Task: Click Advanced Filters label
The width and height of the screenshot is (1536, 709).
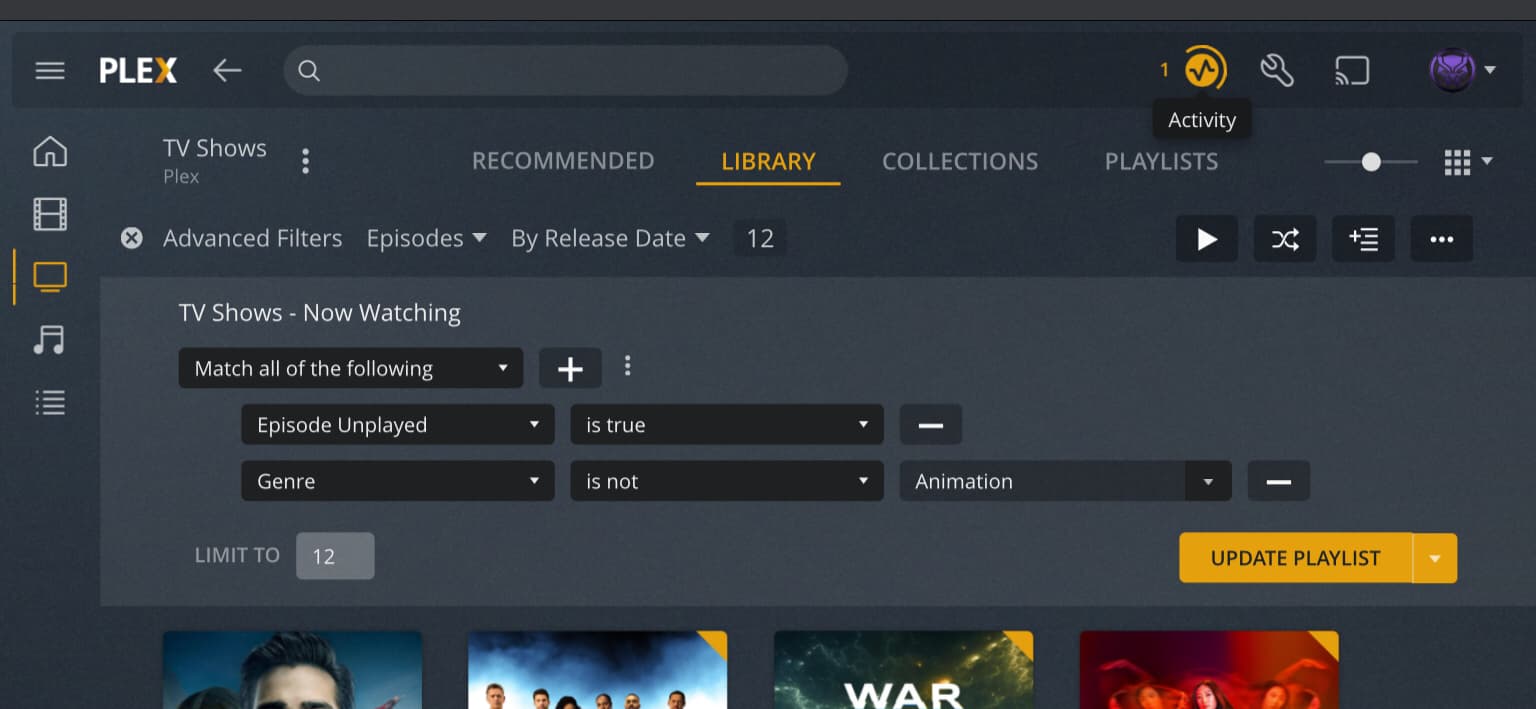Action: click(x=252, y=238)
